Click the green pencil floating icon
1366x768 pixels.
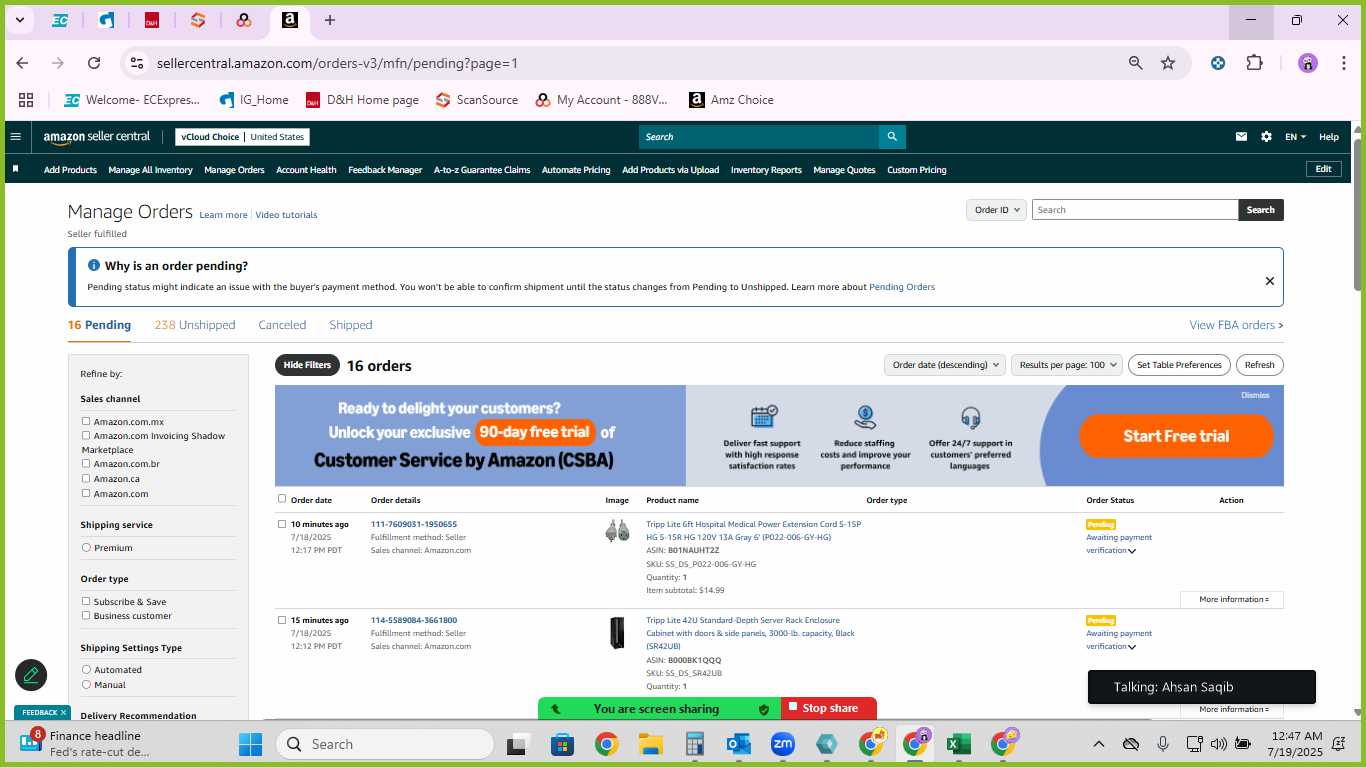tap(31, 675)
